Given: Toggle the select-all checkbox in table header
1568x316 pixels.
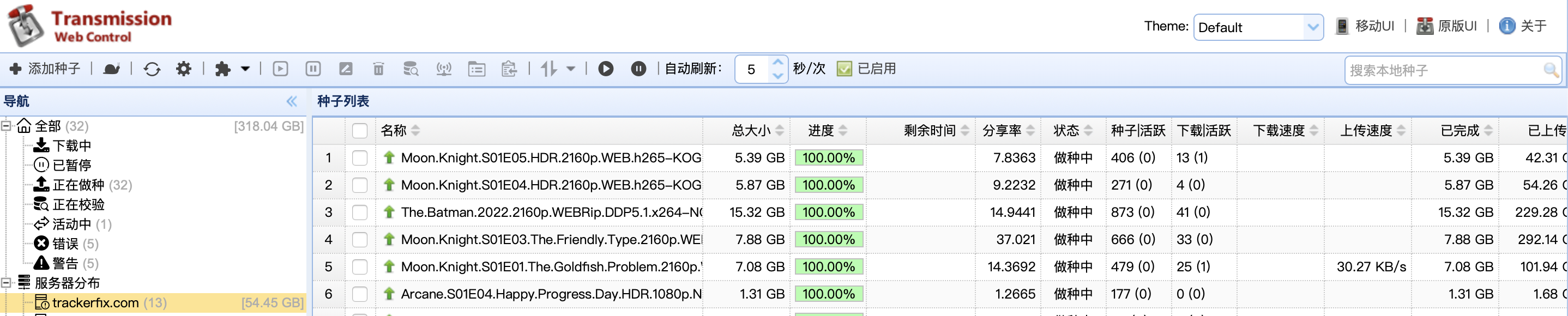Looking at the screenshot, I should [x=360, y=130].
